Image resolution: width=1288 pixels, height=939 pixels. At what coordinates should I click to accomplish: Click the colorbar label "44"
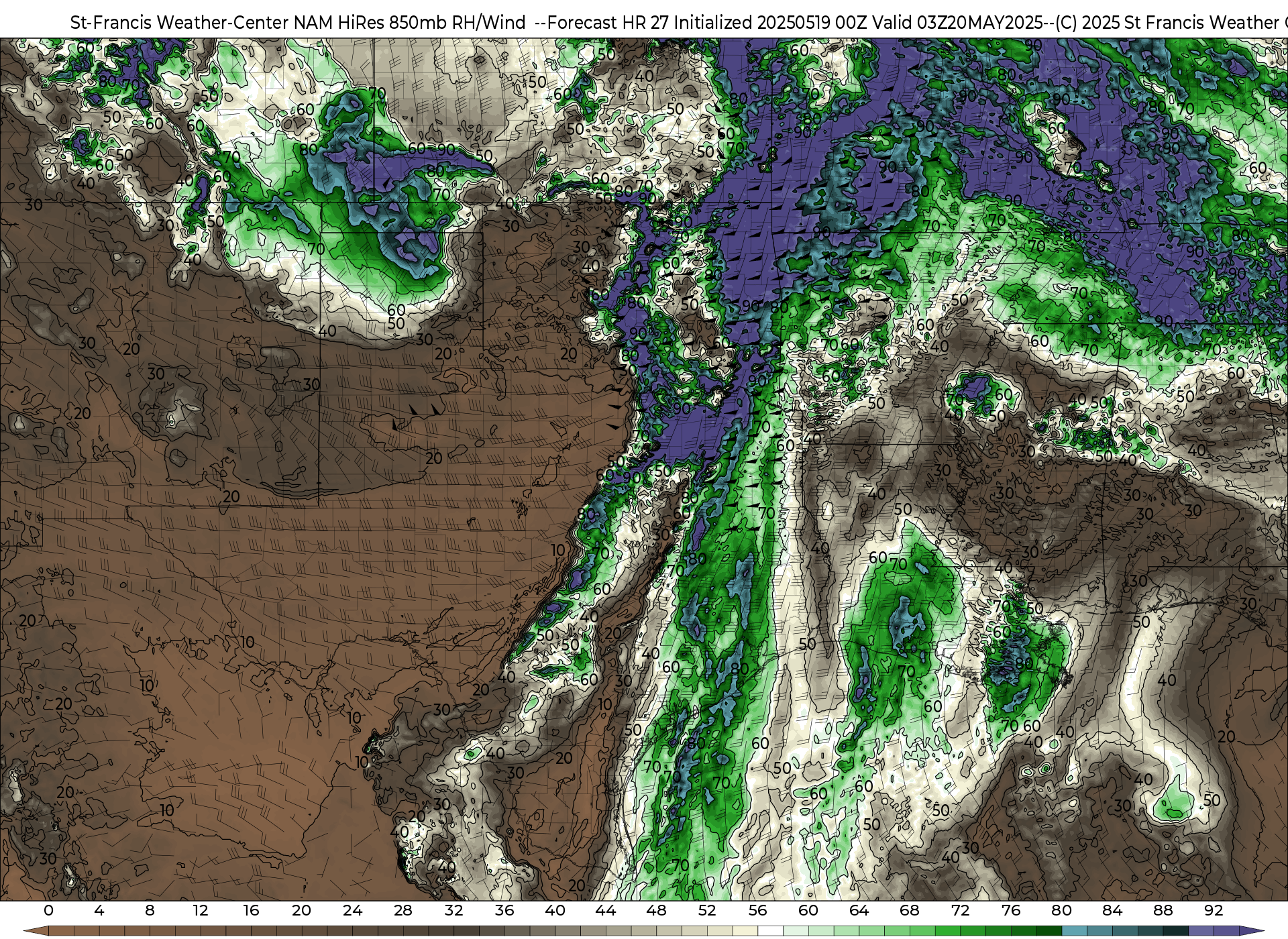coord(606,910)
